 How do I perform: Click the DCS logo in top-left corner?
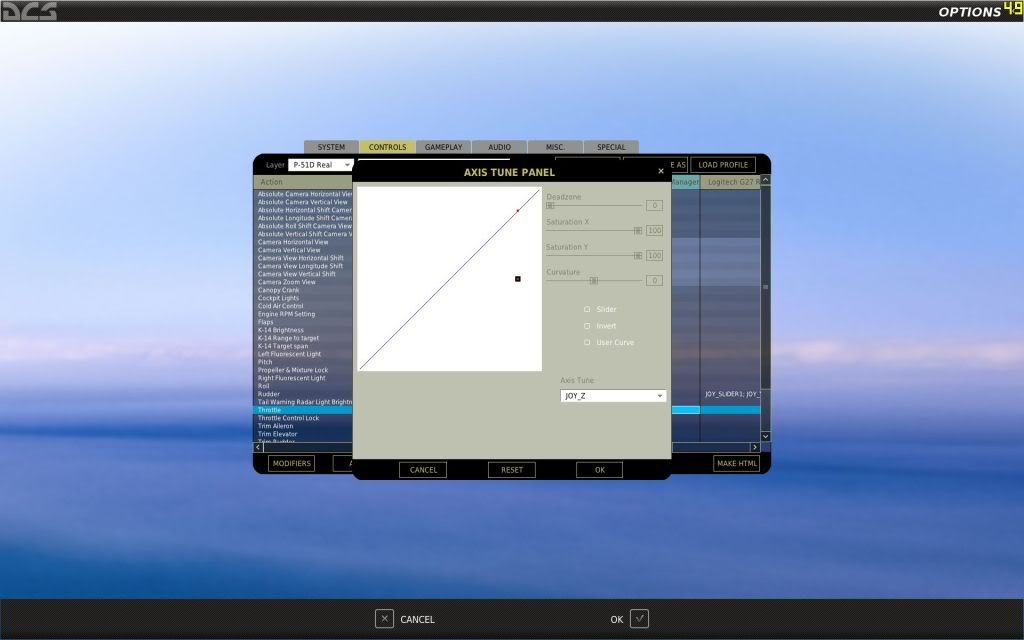pyautogui.click(x=29, y=11)
